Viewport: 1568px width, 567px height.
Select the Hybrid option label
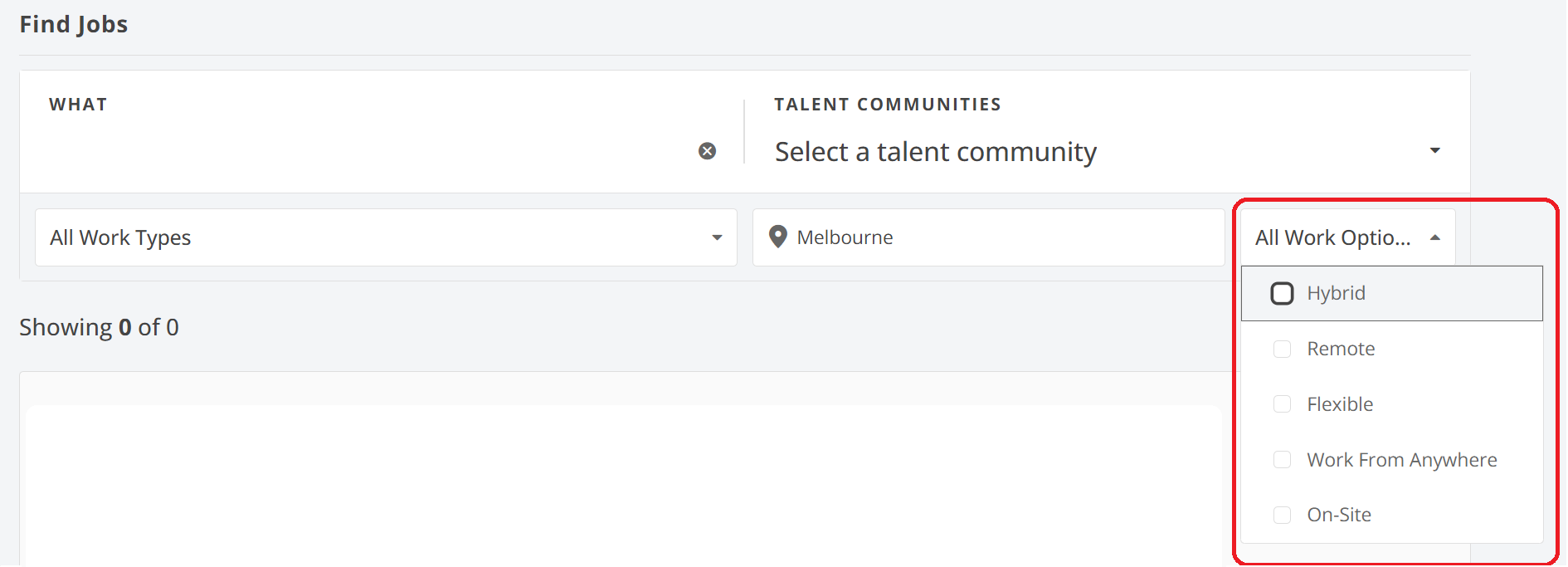1336,293
